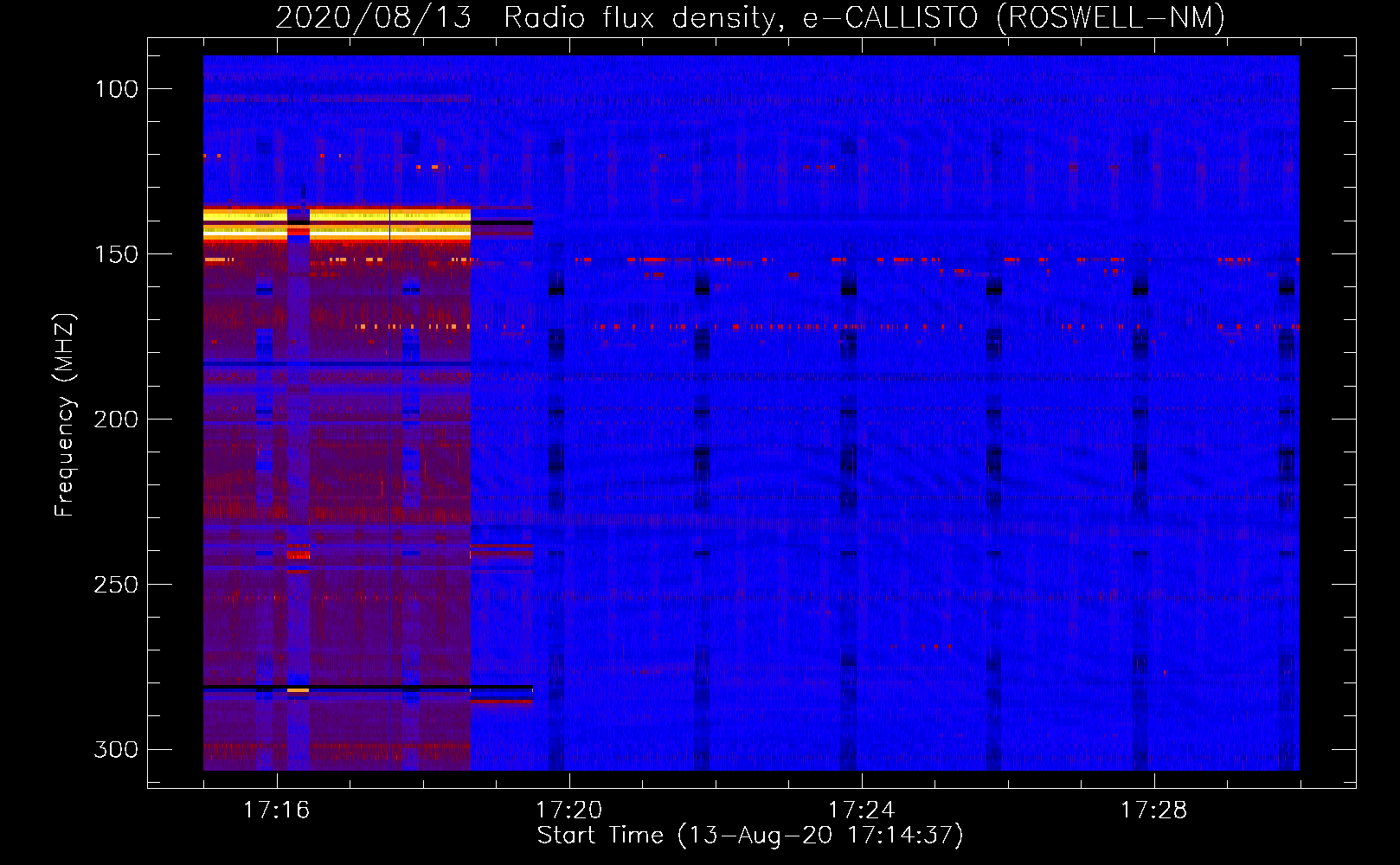1400x865 pixels.
Task: Click the Start Time axis label
Action: pos(750,836)
